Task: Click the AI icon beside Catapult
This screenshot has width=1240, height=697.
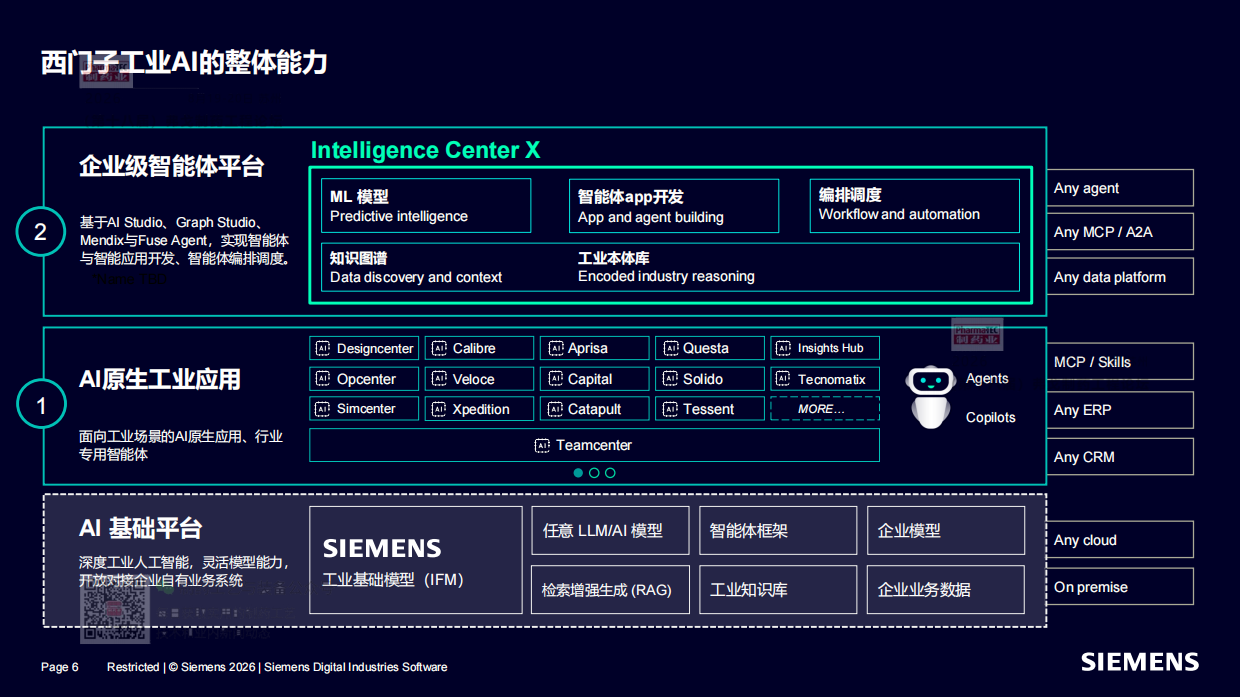Action: pos(556,409)
